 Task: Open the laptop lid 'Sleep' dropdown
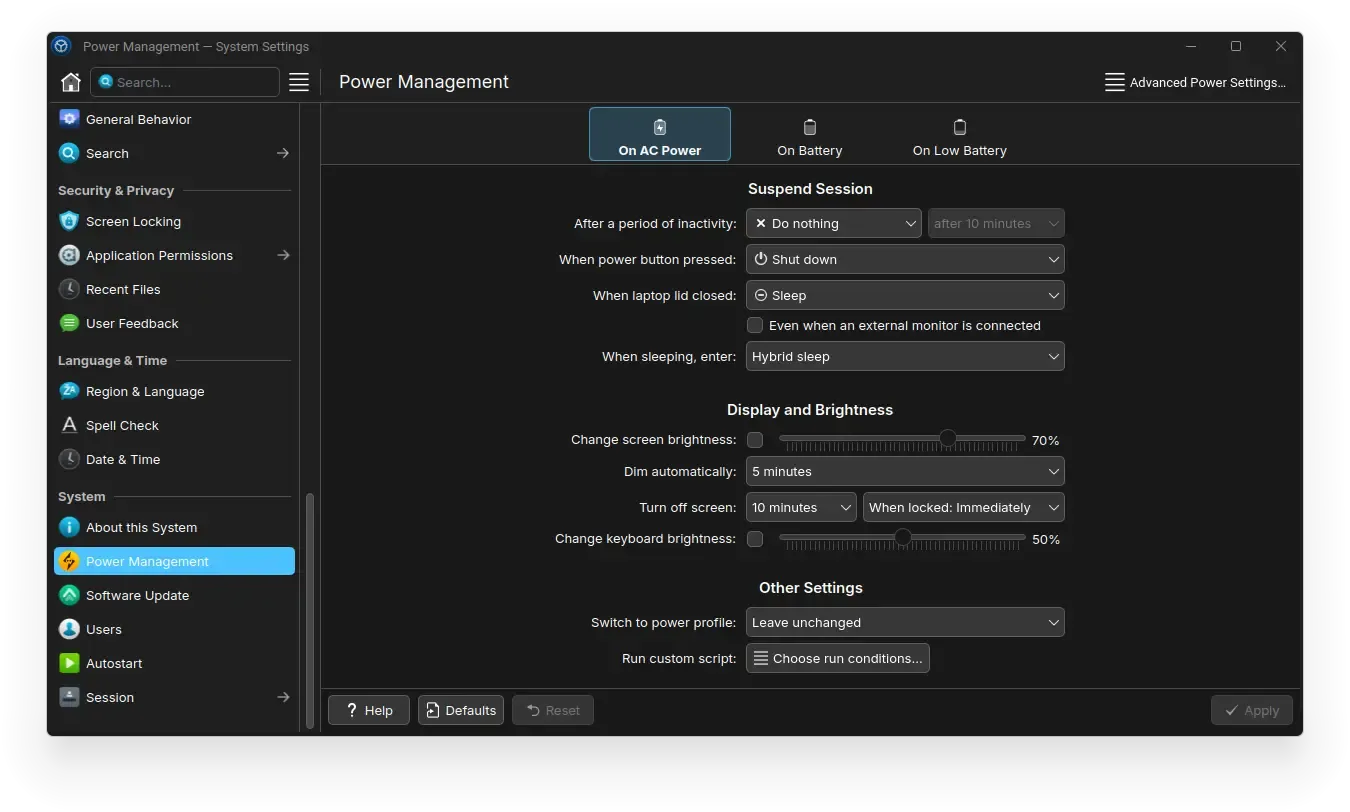905,295
